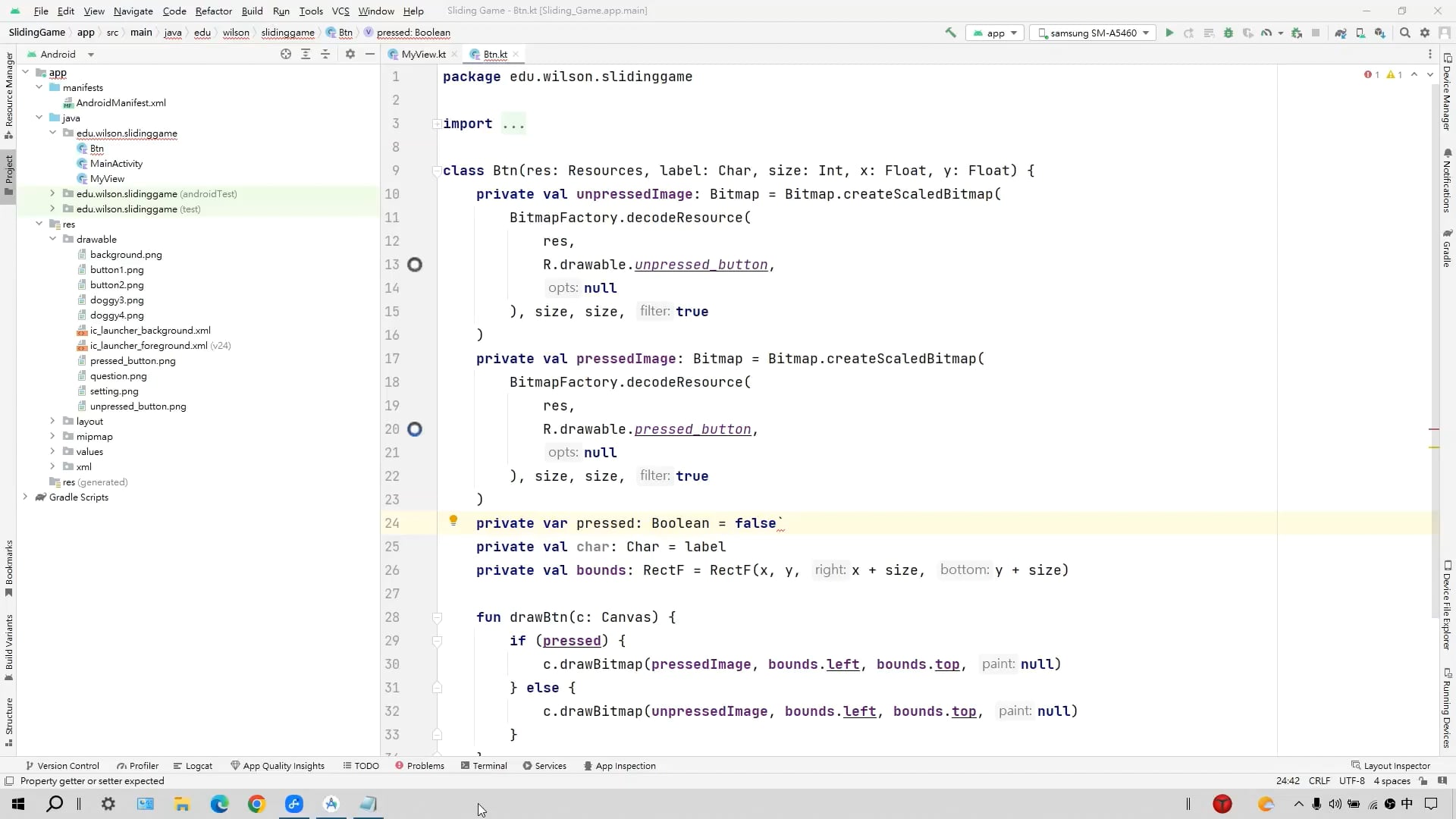Start debugging with the bug icon
The height and width of the screenshot is (819, 1456).
click(x=1228, y=33)
